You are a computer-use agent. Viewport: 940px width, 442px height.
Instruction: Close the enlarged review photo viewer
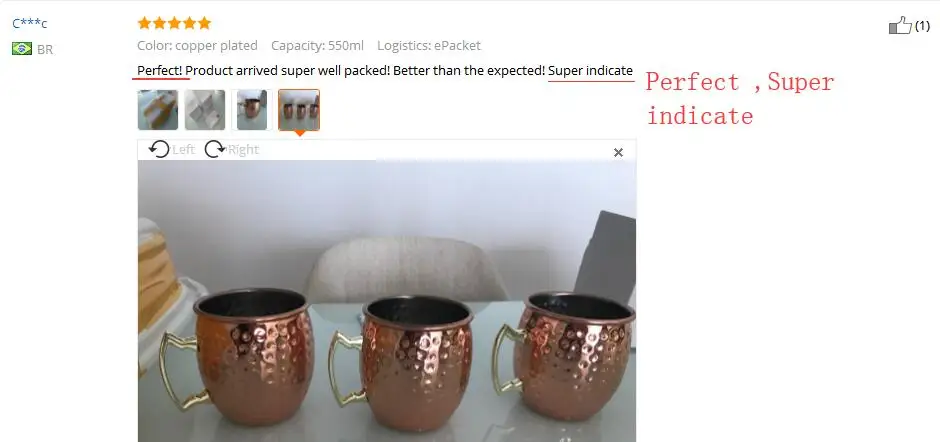[x=619, y=153]
